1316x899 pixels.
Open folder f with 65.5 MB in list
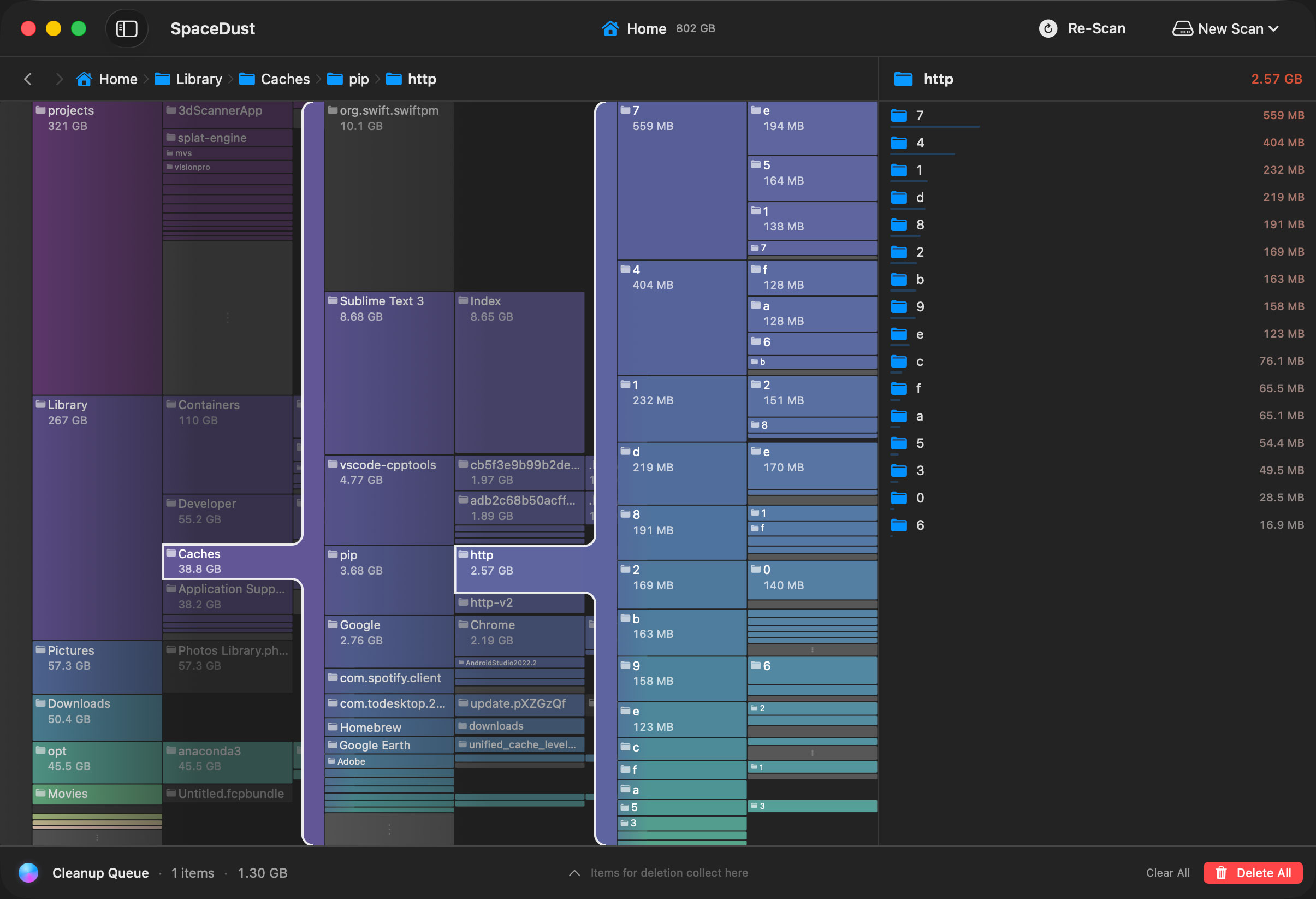1097,388
